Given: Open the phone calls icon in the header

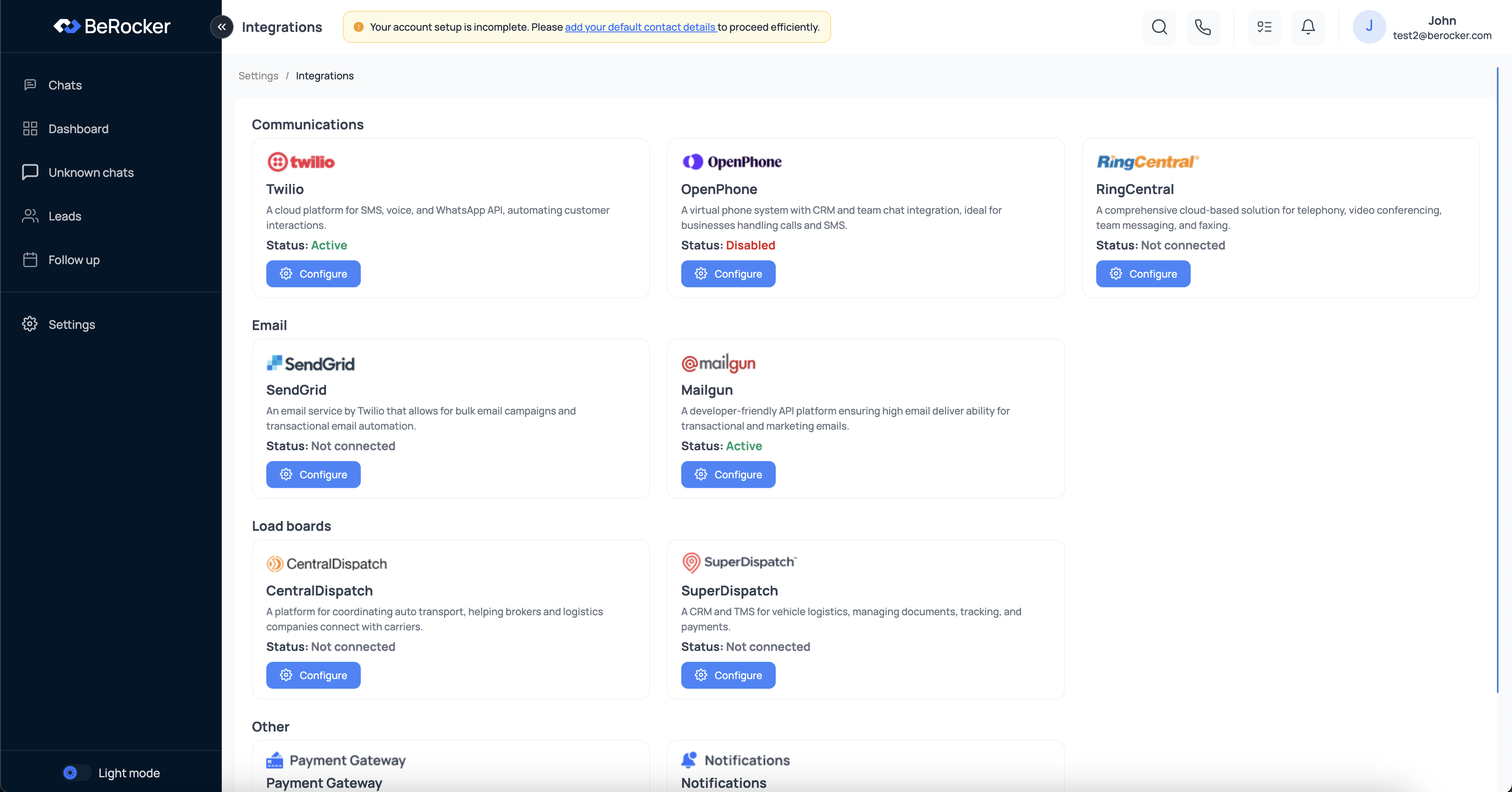Looking at the screenshot, I should click(1203, 27).
